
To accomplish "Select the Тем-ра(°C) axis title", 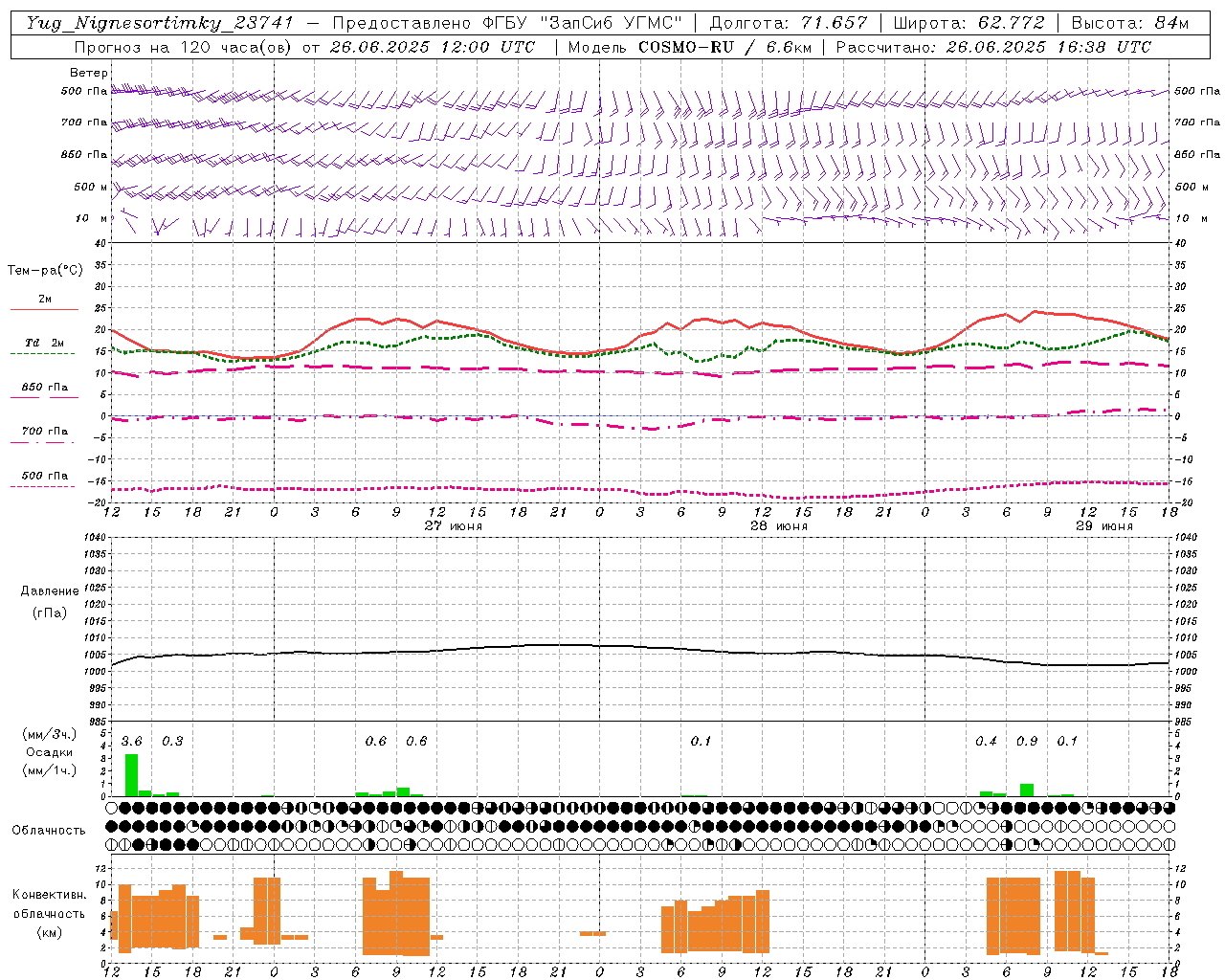I will 45,271.
